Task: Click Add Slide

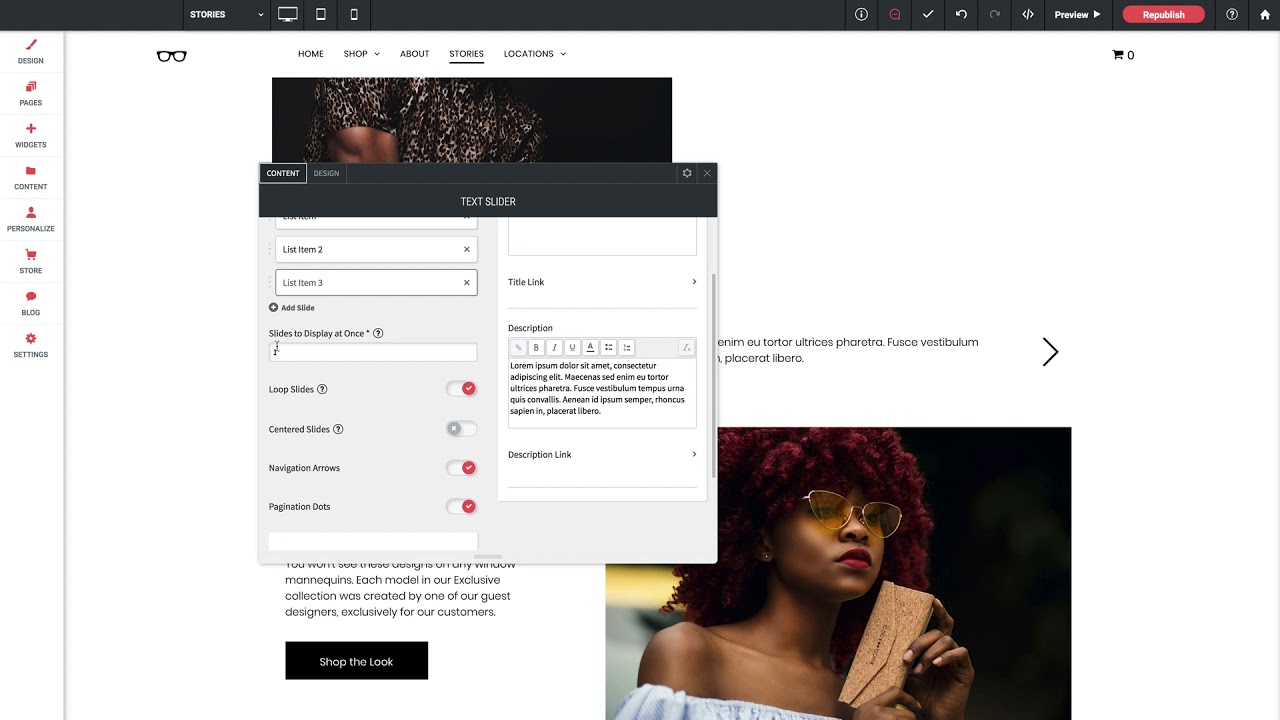Action: [x=291, y=308]
